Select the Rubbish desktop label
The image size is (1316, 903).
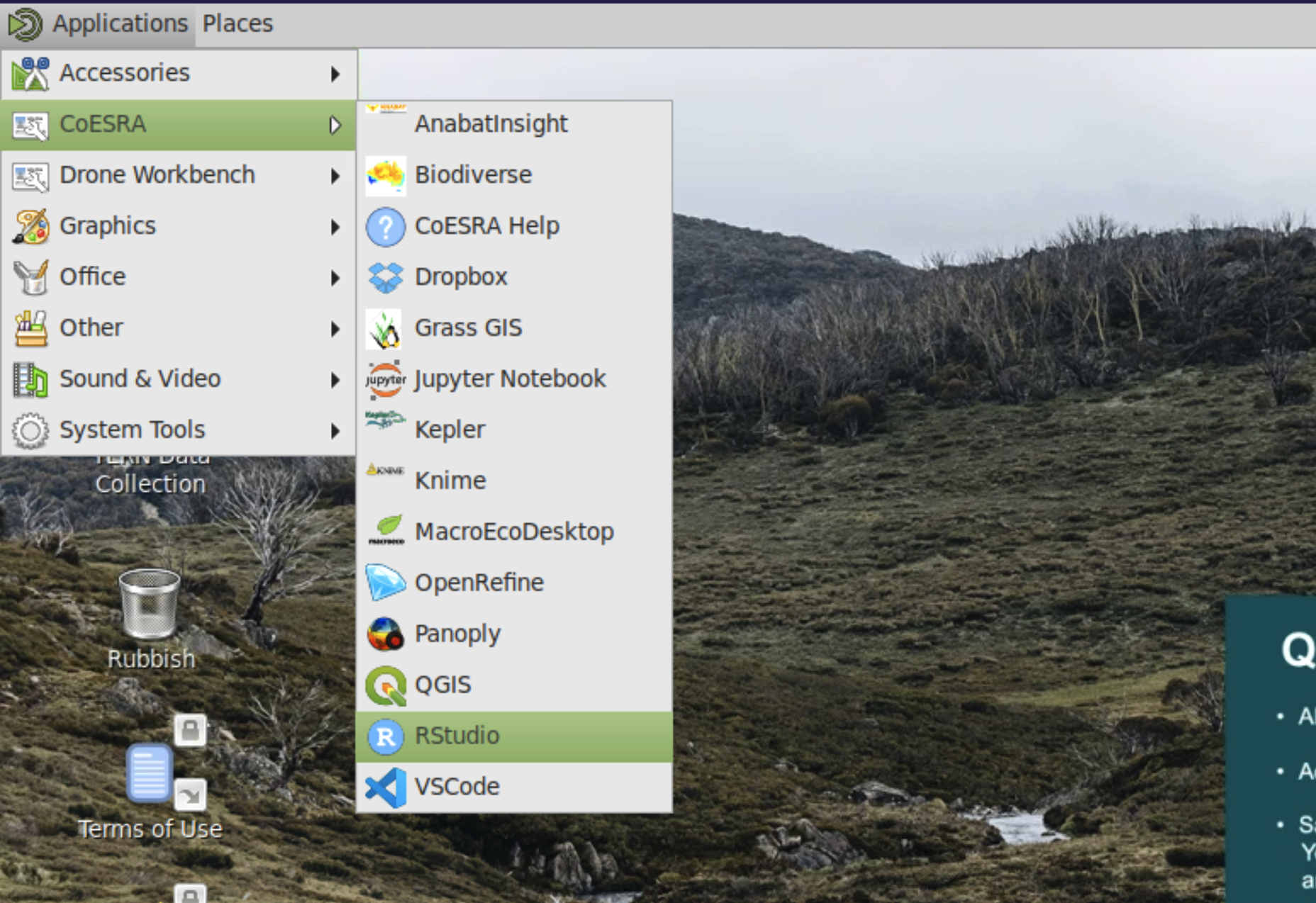[151, 659]
